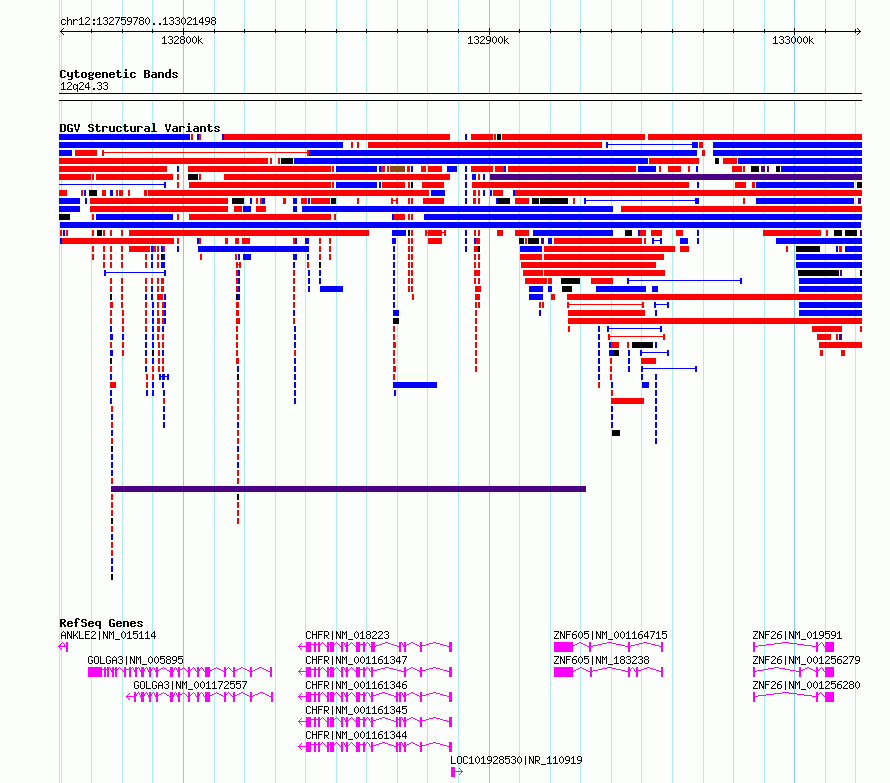This screenshot has width=890, height=783.
Task: Click the ZNF605 NM_183238 transcript glyph
Action: coord(608,672)
